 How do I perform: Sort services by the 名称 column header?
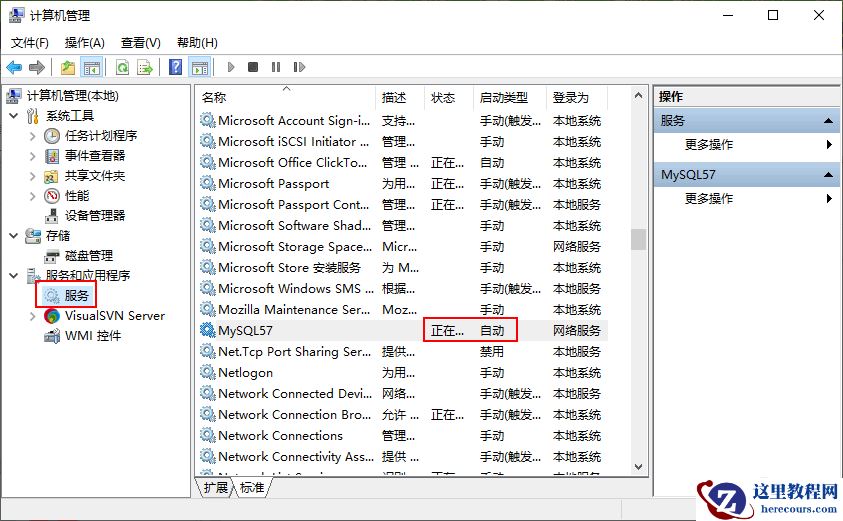tap(285, 97)
